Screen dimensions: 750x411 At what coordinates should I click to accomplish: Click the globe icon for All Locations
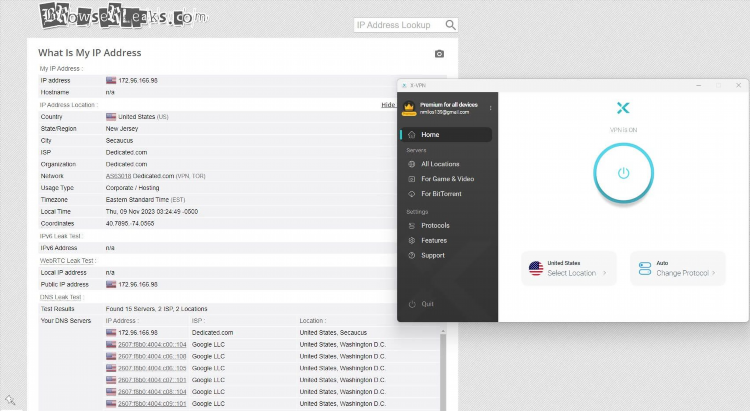pyautogui.click(x=411, y=164)
